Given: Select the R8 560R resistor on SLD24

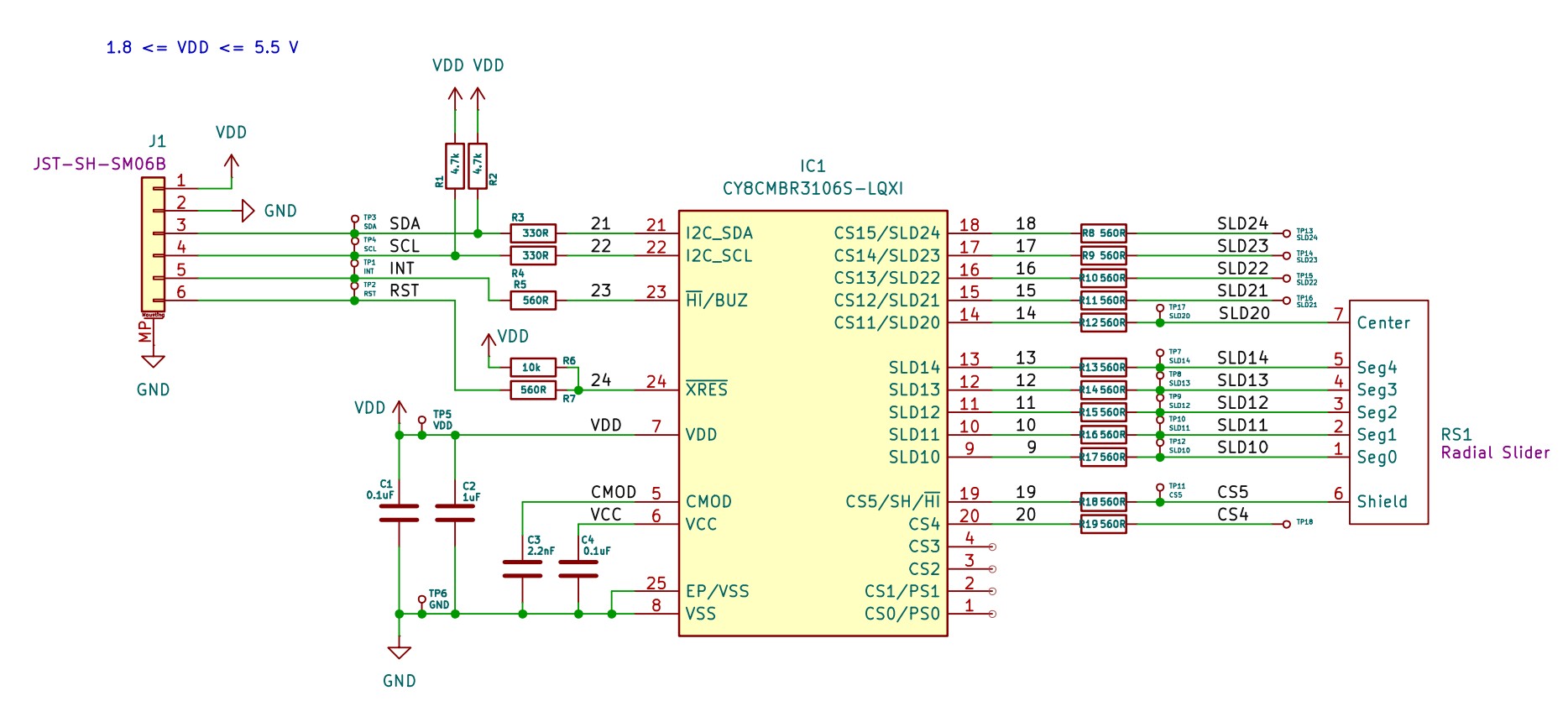Looking at the screenshot, I should (1103, 233).
